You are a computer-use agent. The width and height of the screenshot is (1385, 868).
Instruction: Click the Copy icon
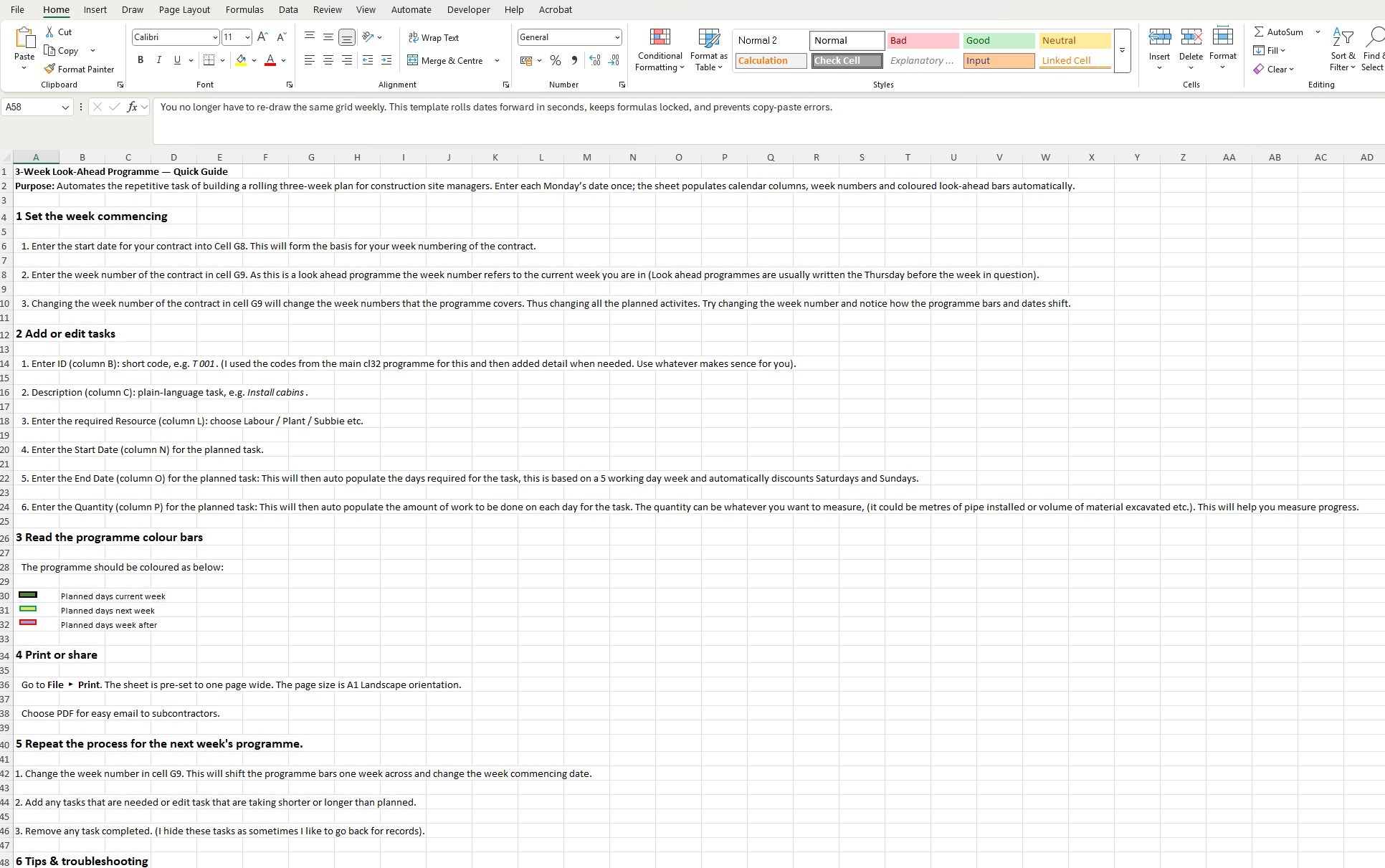[x=49, y=51]
